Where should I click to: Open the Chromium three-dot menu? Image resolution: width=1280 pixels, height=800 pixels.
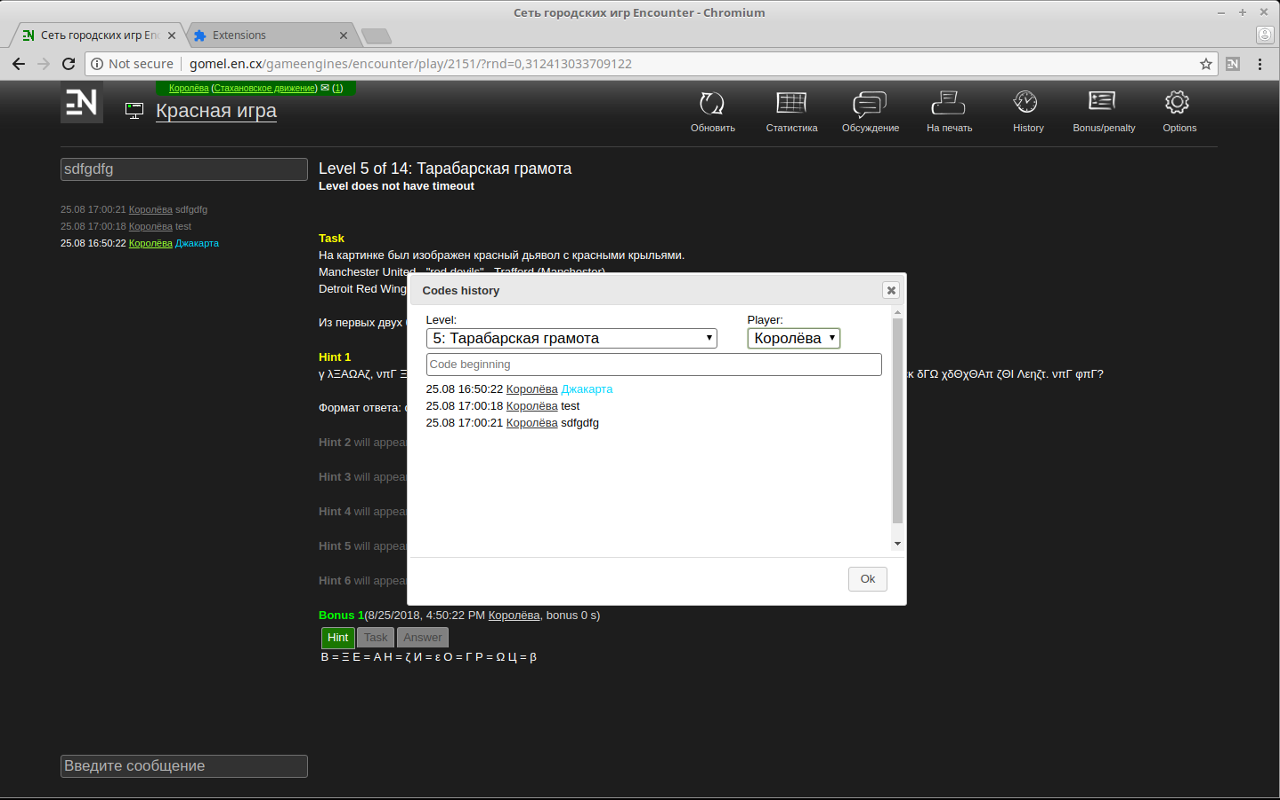click(x=1261, y=63)
